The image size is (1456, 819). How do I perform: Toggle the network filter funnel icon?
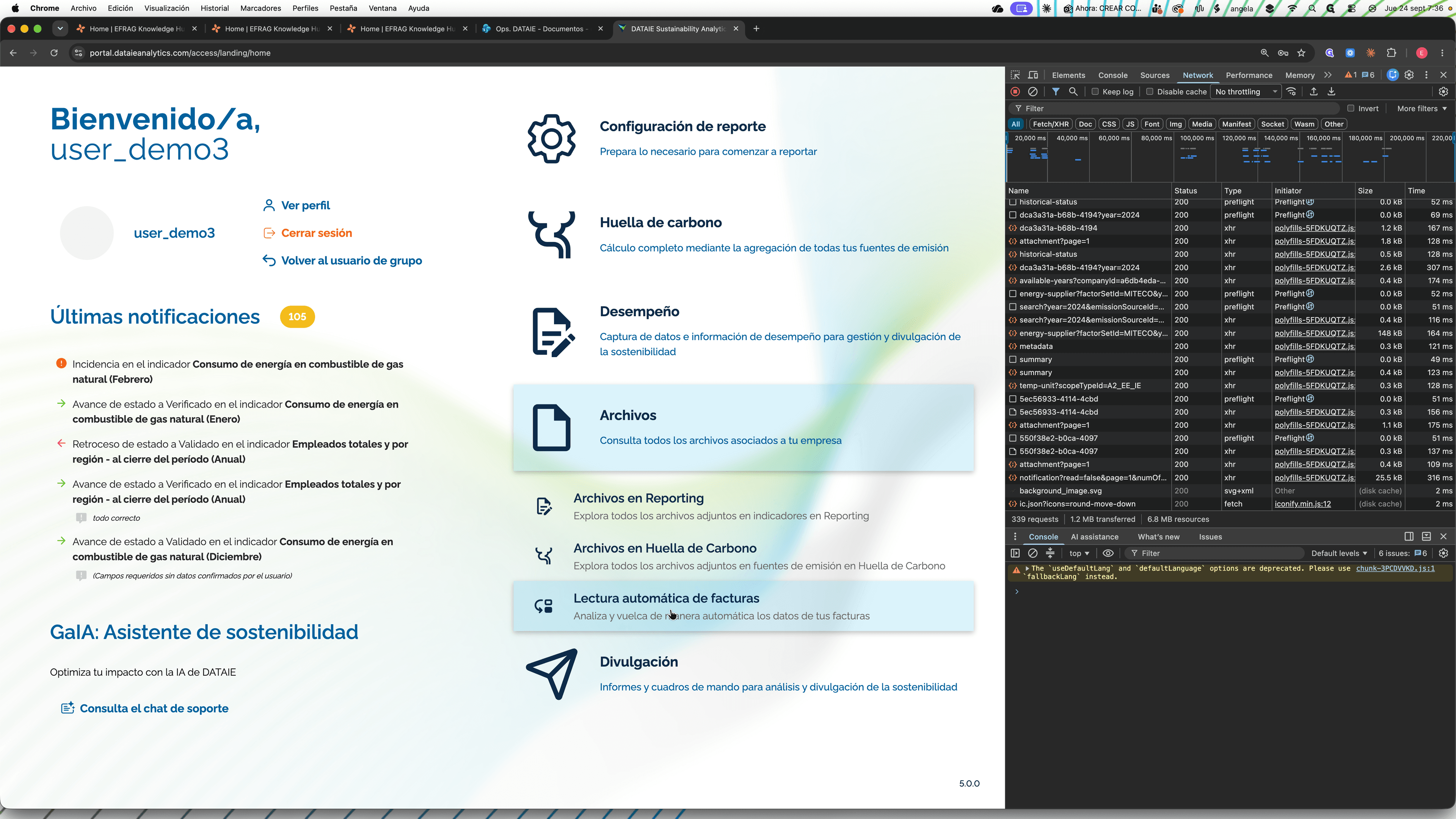(1055, 91)
